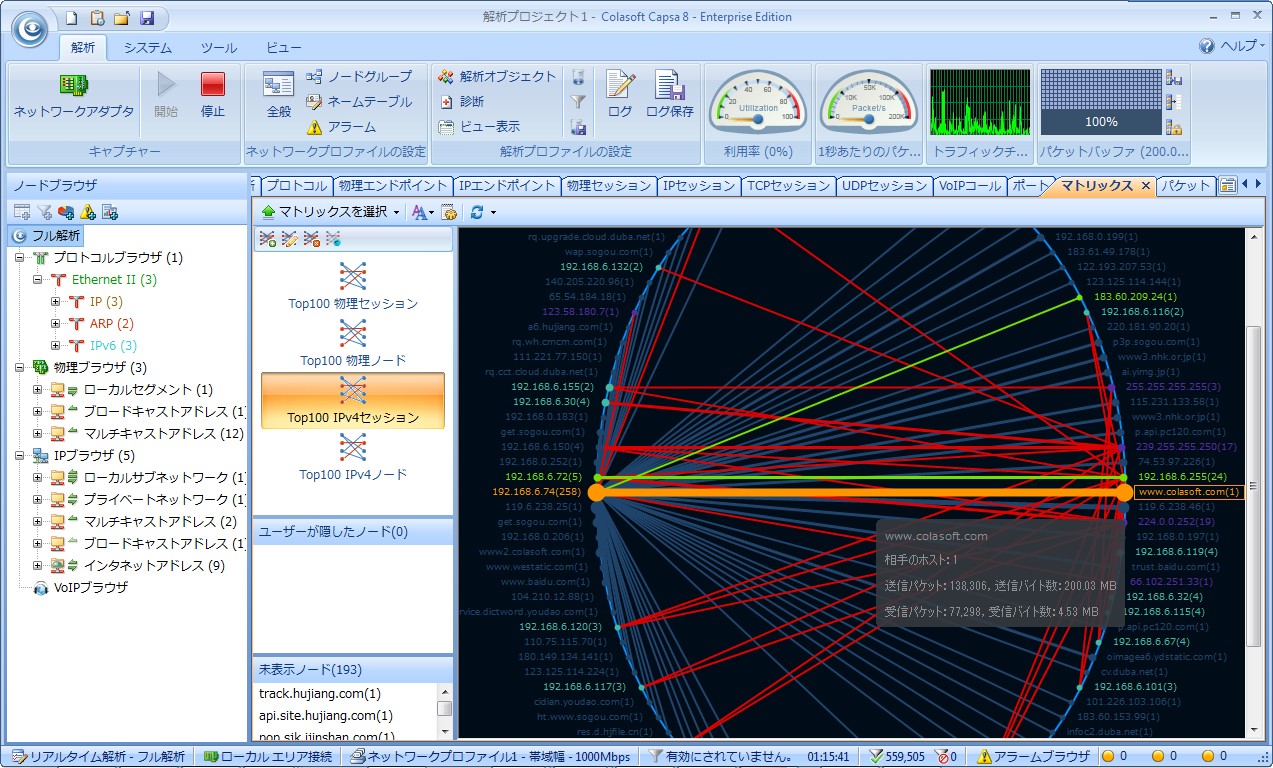Open the ヘルプ menu button
Screen dimensions: 1273x768
coord(1230,46)
